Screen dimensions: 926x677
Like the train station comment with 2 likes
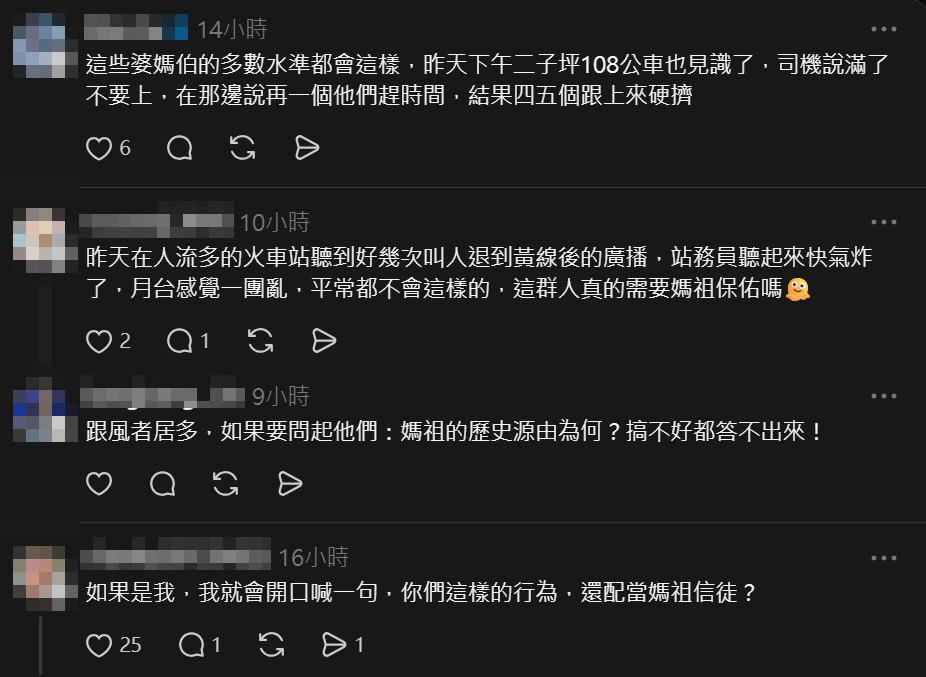pyautogui.click(x=99, y=341)
